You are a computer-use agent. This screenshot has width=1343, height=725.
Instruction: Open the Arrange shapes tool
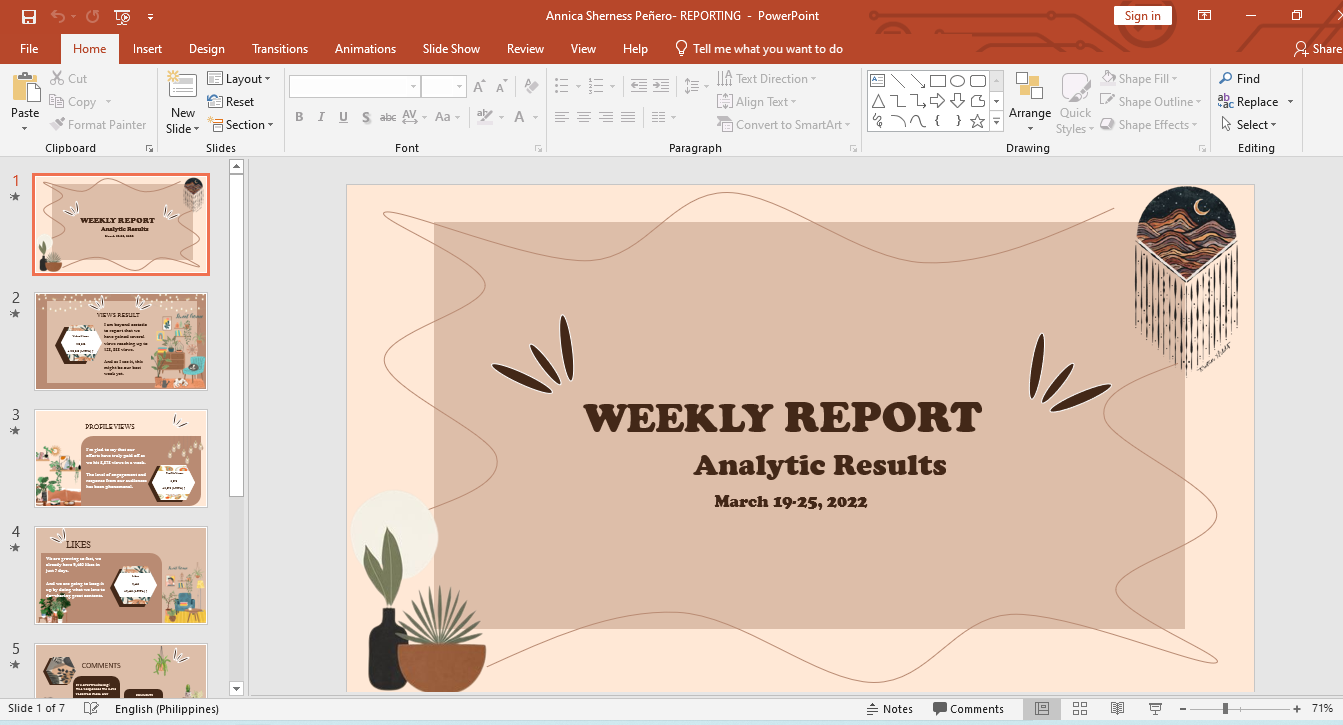pos(1029,102)
